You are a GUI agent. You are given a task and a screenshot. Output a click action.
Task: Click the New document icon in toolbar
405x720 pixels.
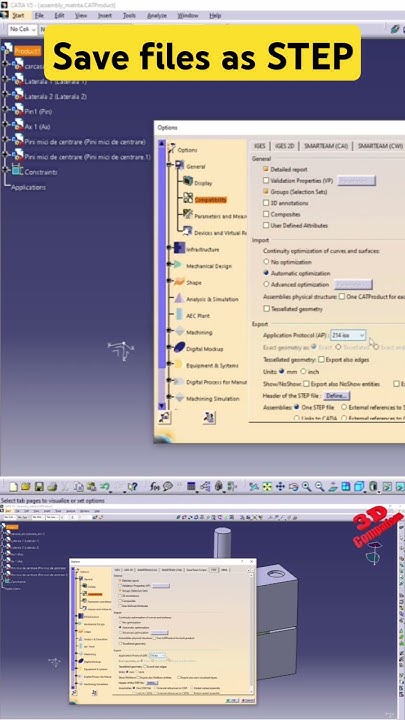(x=14, y=486)
